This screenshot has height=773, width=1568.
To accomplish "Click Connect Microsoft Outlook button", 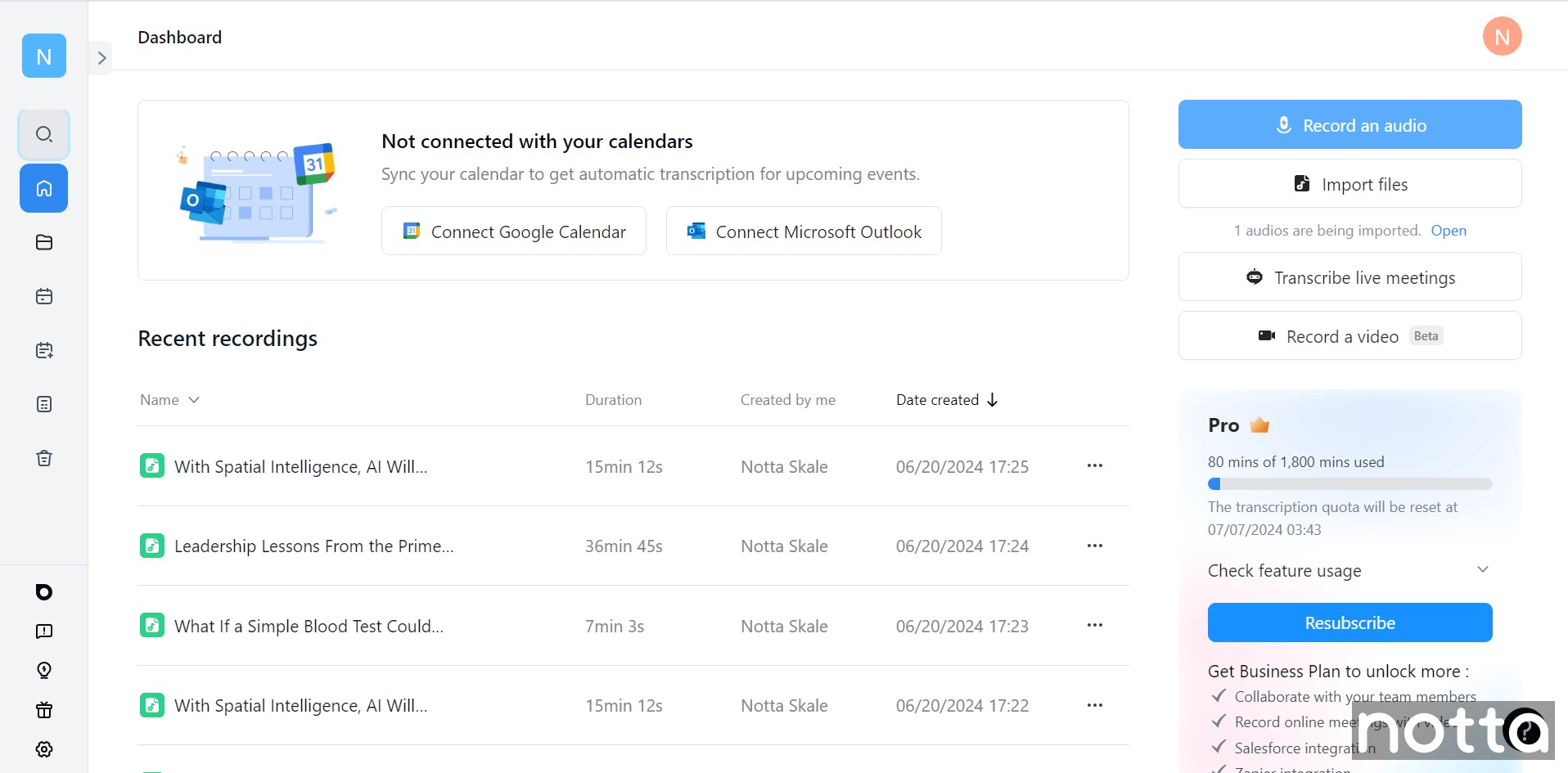I will [x=804, y=231].
